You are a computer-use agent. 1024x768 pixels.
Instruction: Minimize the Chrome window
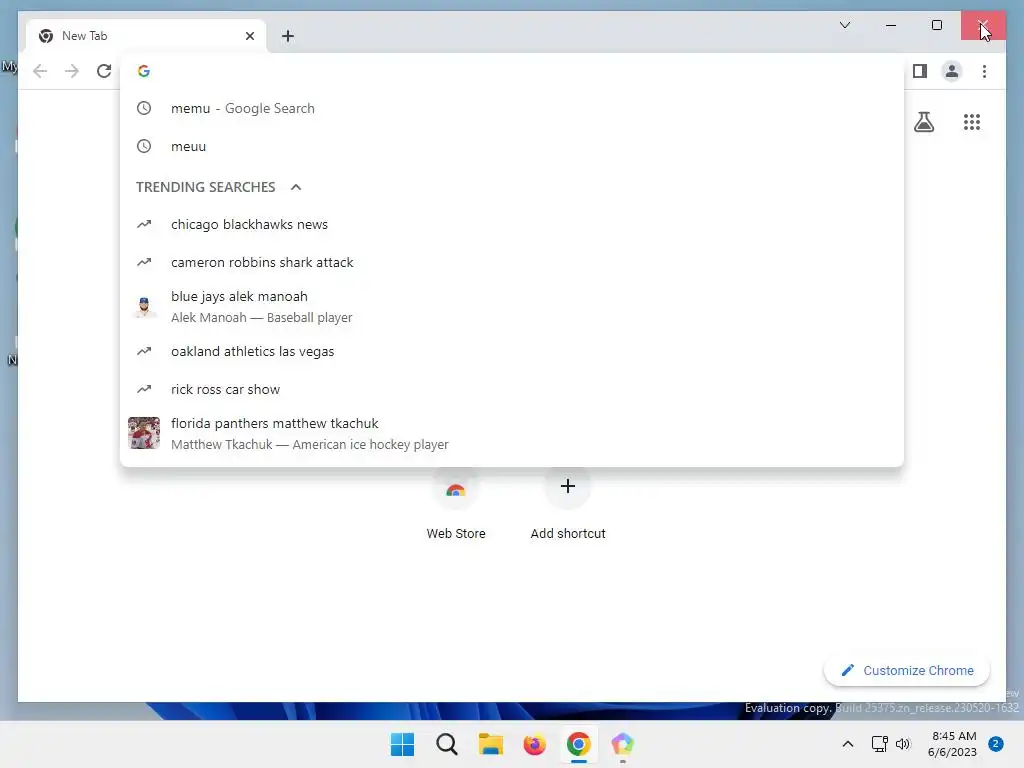point(891,25)
